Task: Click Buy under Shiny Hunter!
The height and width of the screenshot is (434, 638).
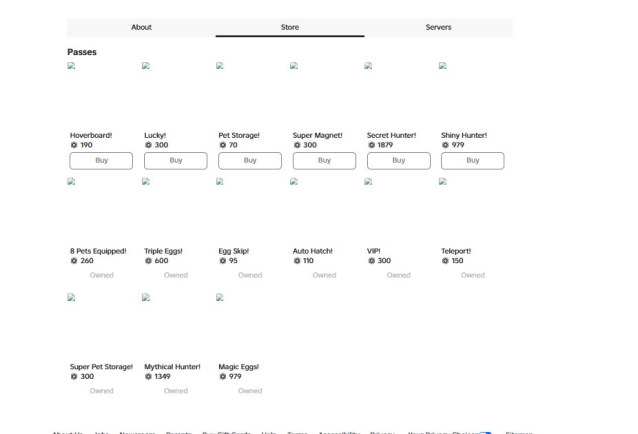Action: click(x=473, y=161)
